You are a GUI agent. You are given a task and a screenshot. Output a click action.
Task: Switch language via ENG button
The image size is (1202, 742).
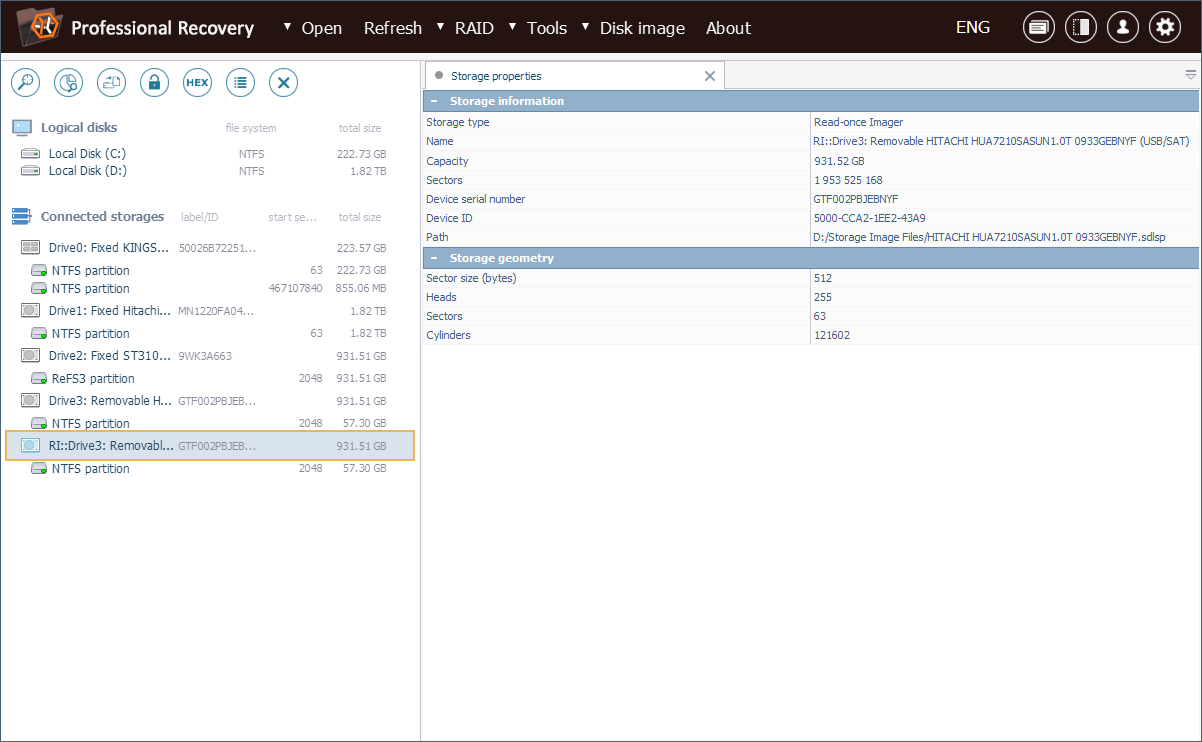[x=973, y=27]
